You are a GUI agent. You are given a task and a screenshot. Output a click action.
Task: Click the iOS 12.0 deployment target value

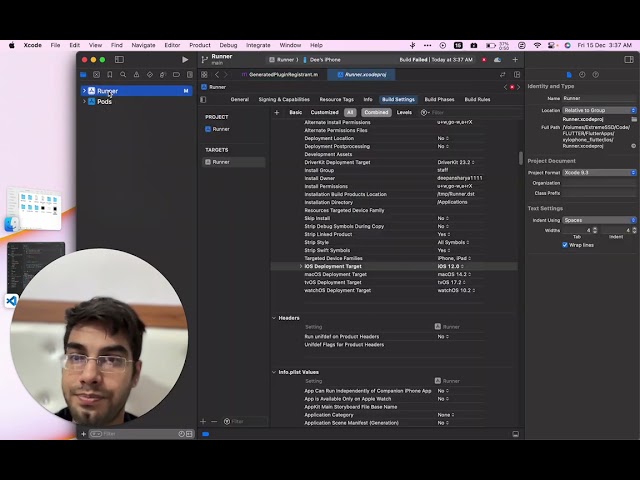click(x=450, y=266)
